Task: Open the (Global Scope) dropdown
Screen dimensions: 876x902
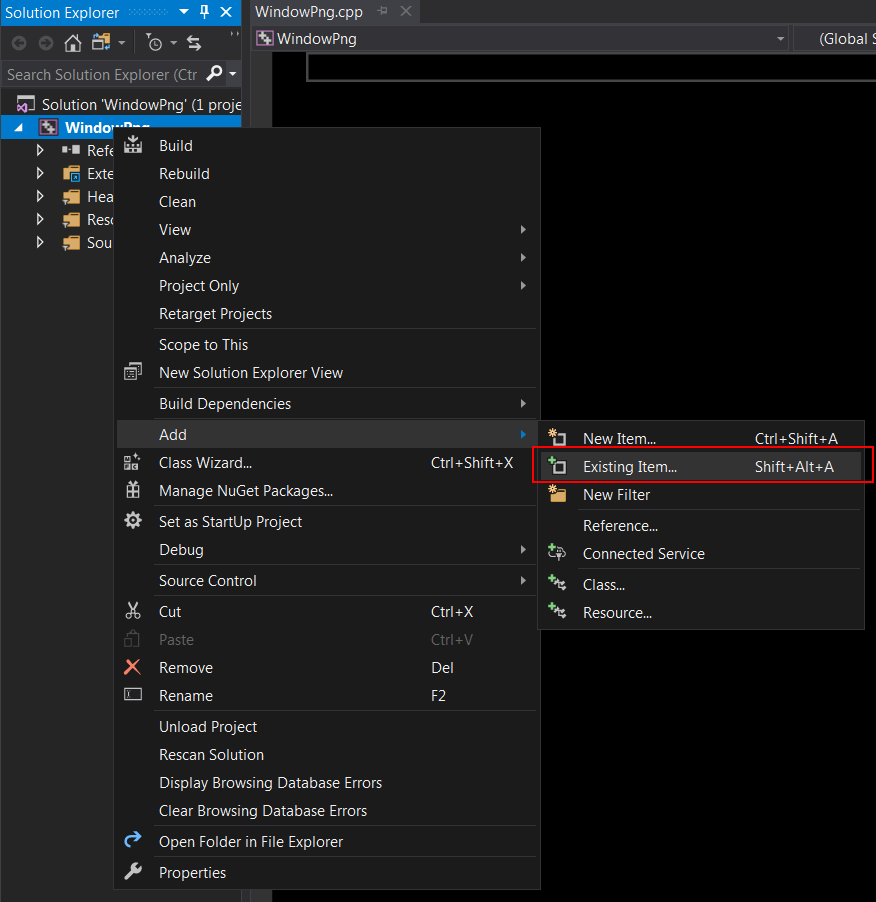Action: click(x=835, y=39)
